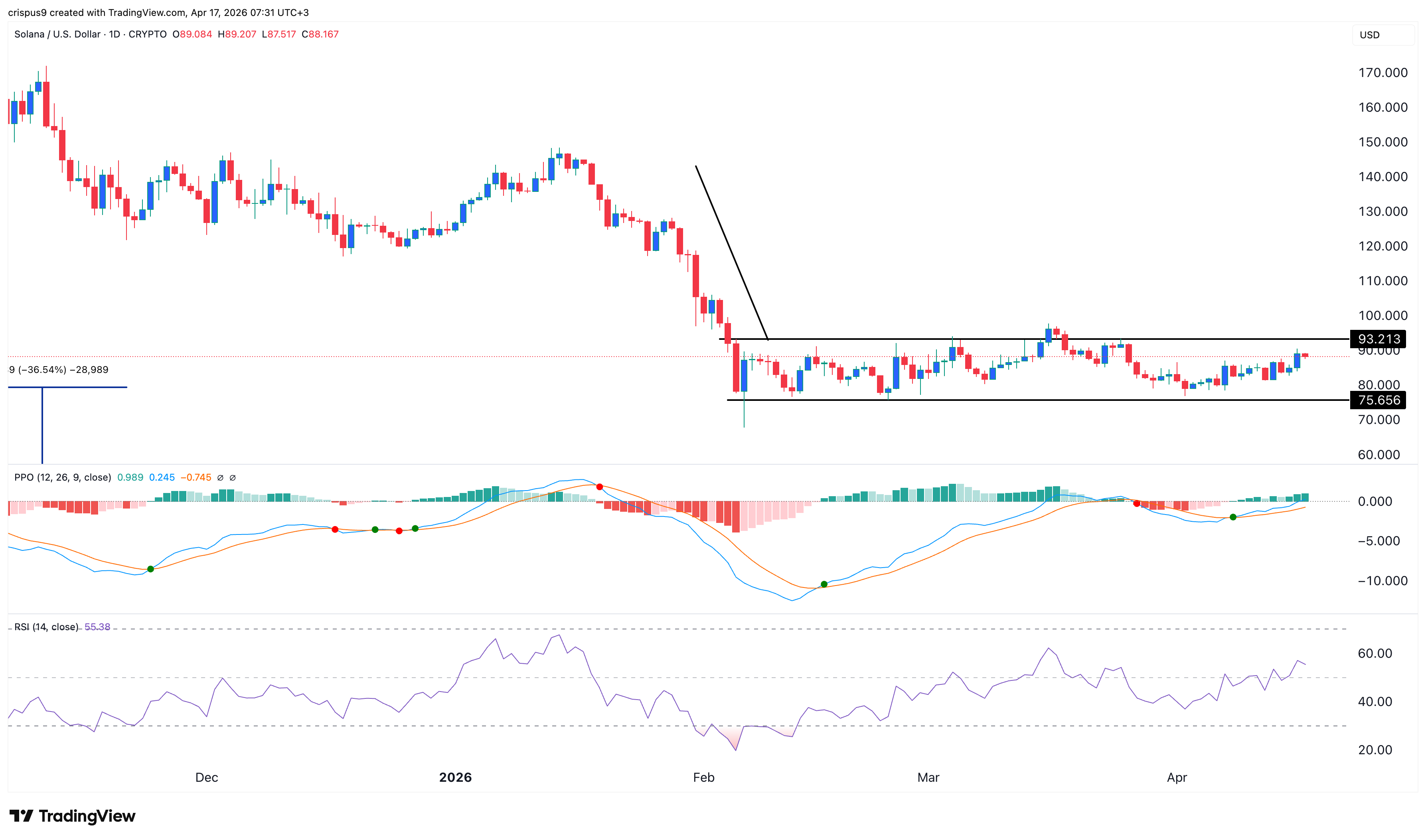Click the green crossover dot at PPO late-November low
This screenshot has width=1426, height=840.
point(150,569)
